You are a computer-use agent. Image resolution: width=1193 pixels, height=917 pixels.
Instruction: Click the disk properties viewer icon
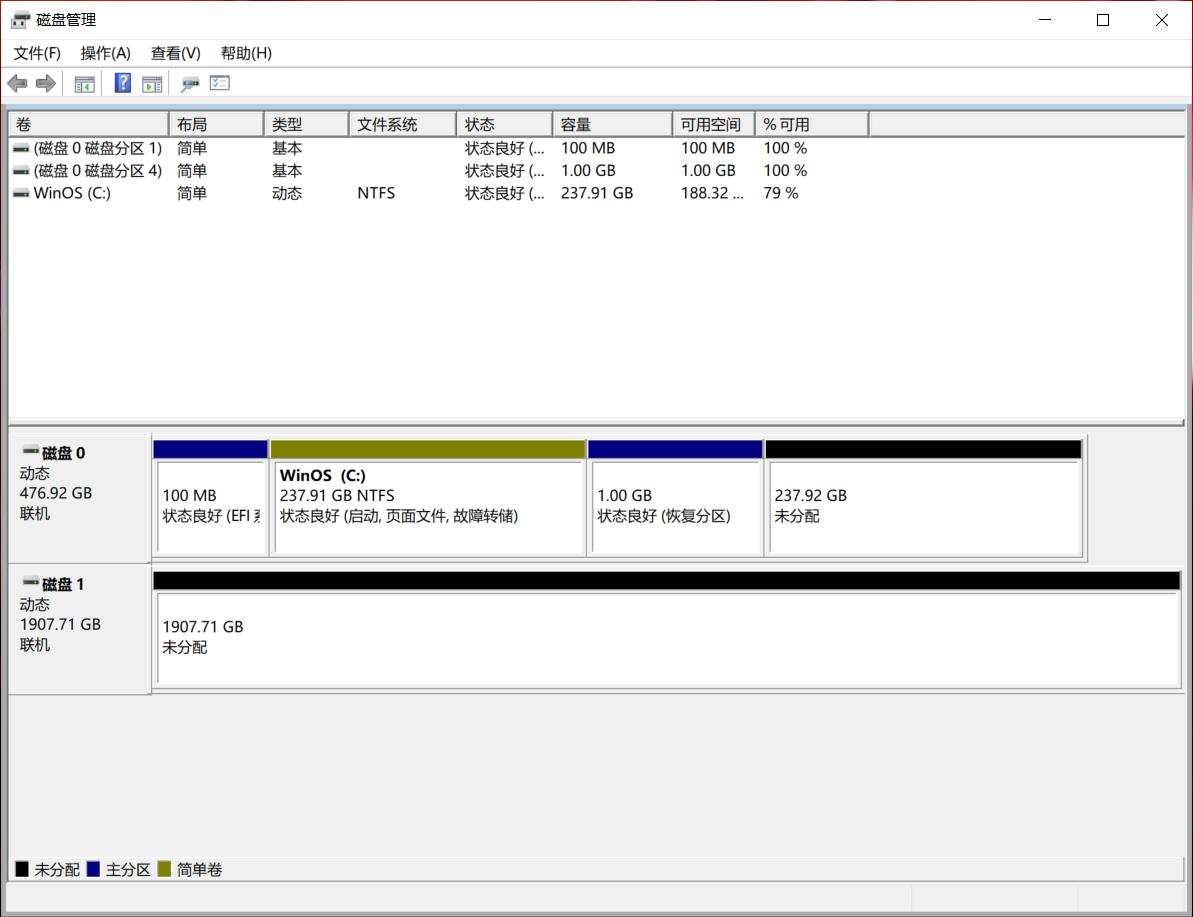pos(189,83)
